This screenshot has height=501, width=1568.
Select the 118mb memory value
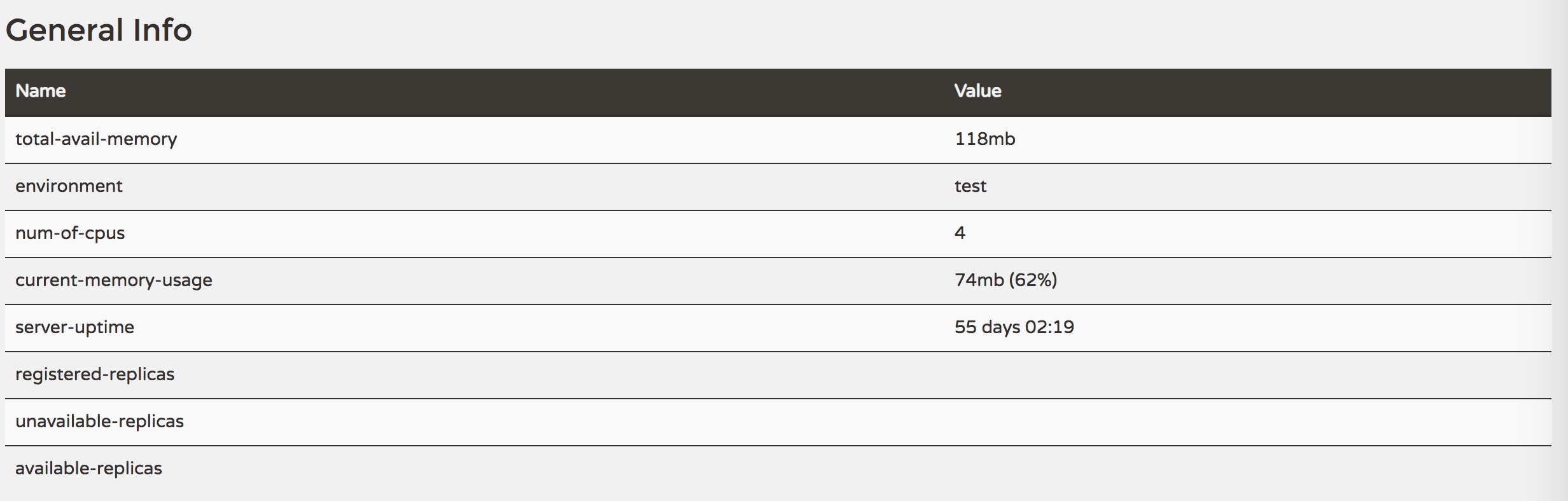[x=984, y=139]
